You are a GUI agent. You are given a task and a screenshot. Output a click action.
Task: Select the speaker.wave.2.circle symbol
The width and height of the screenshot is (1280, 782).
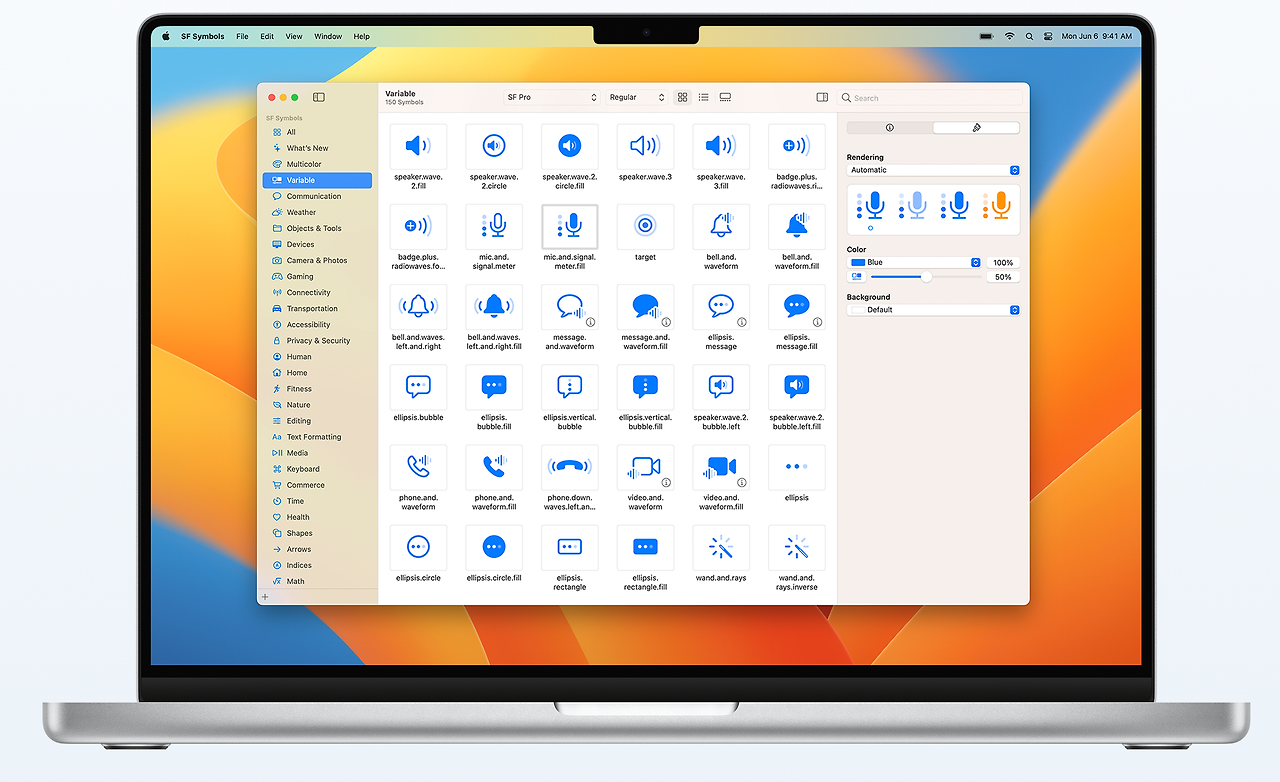(494, 146)
